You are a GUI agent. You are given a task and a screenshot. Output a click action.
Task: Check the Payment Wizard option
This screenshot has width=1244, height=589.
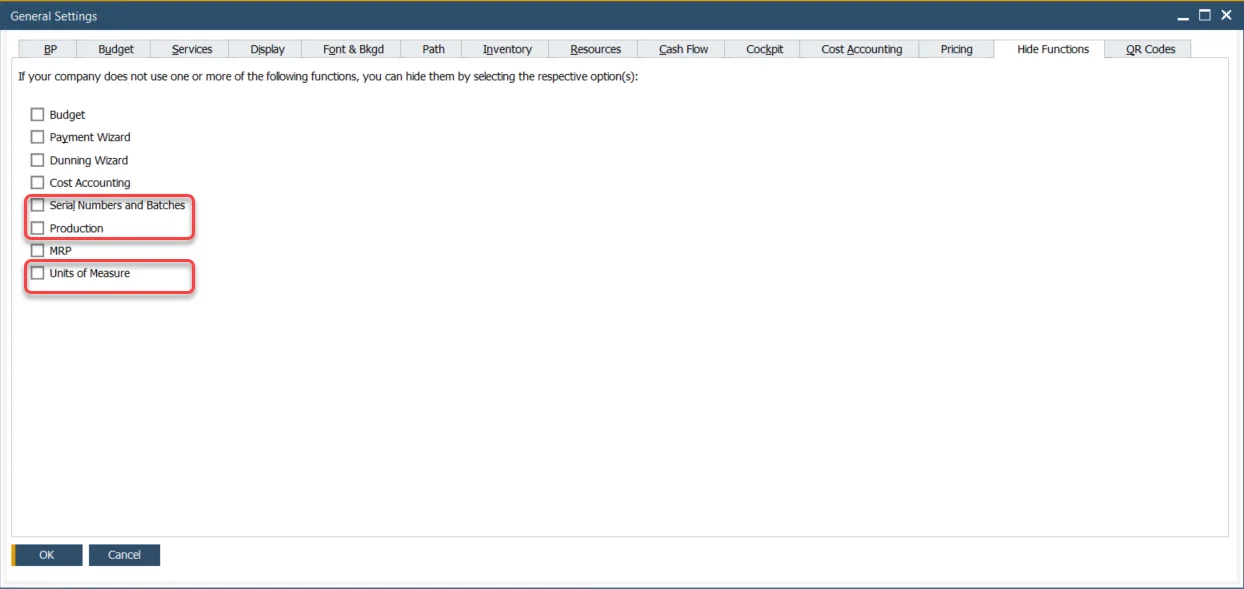38,137
